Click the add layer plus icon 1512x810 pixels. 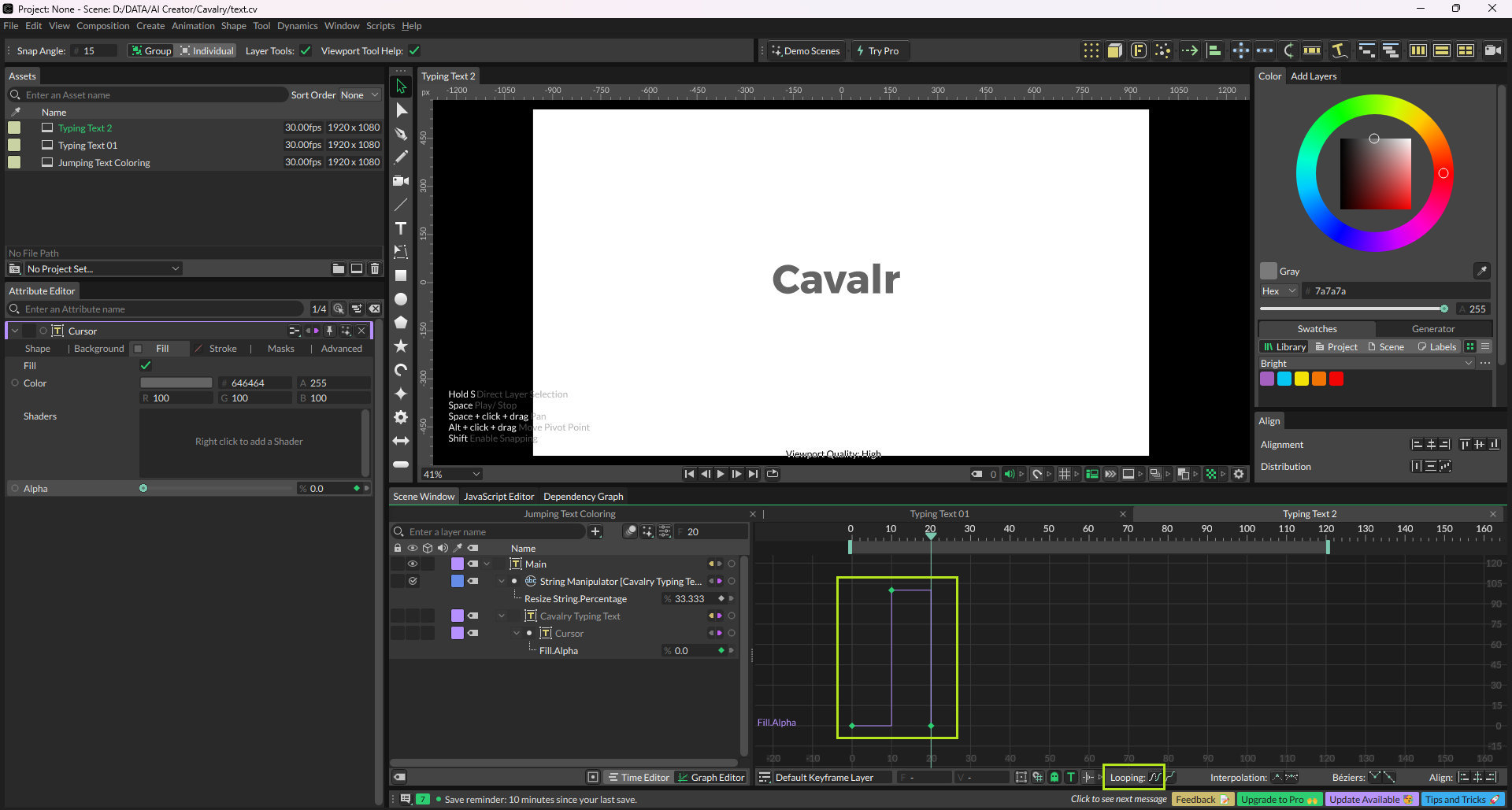(x=596, y=532)
